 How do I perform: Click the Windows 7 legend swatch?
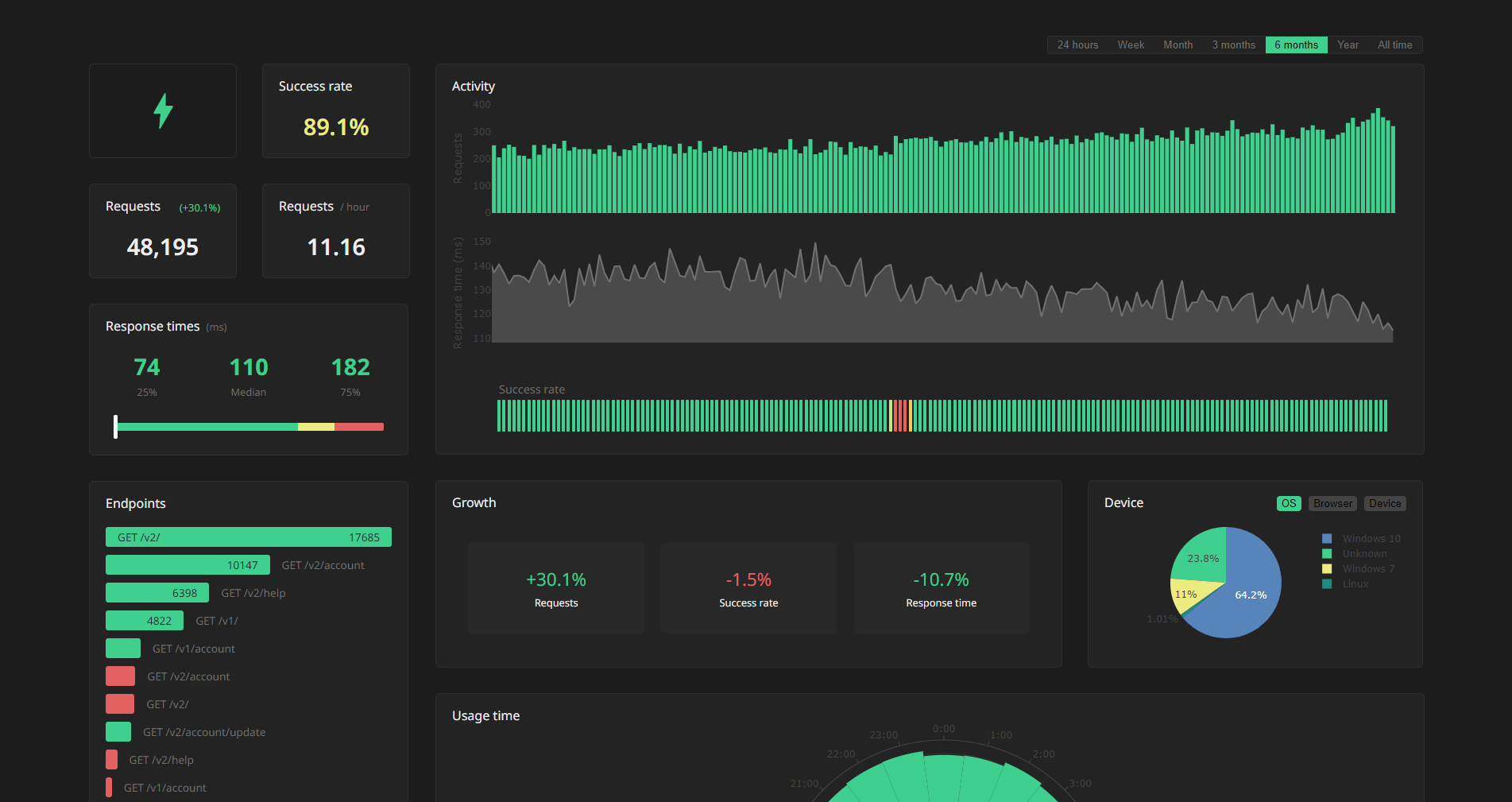click(1327, 568)
